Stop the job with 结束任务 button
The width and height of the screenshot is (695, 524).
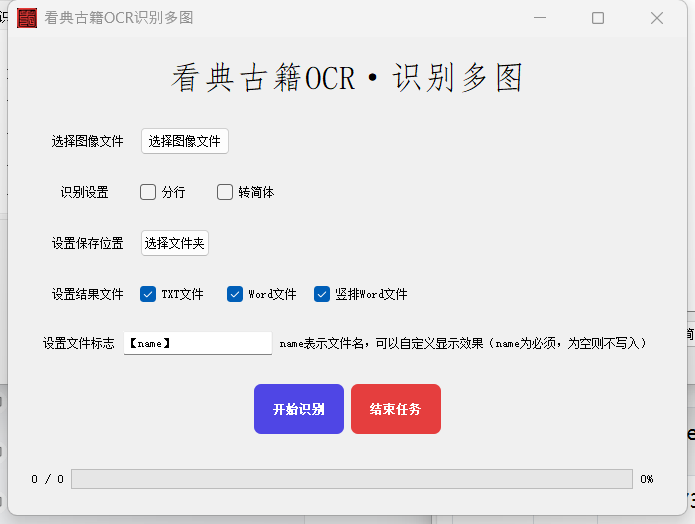[x=395, y=409]
